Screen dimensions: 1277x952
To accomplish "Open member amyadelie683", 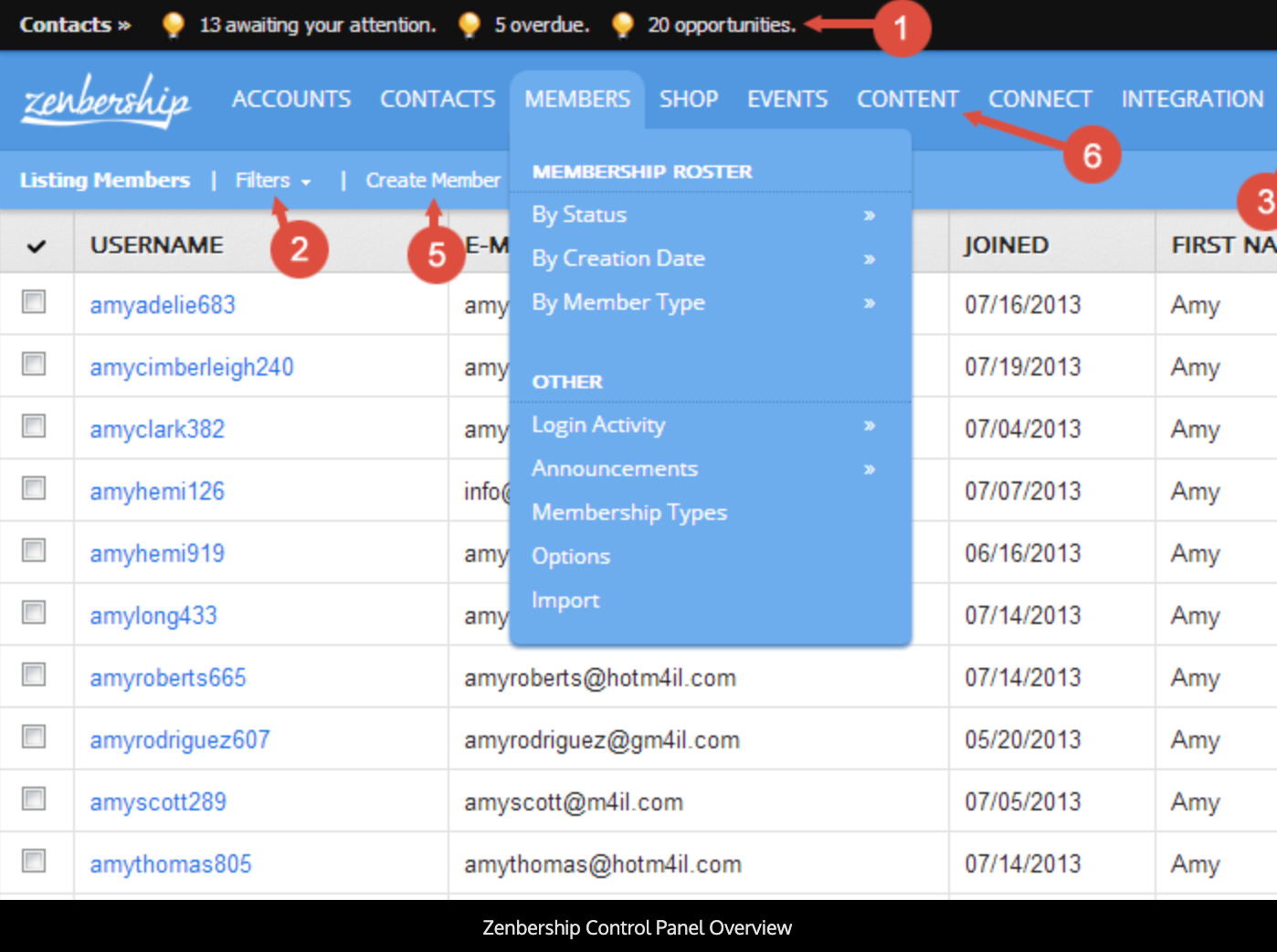I will 163,305.
